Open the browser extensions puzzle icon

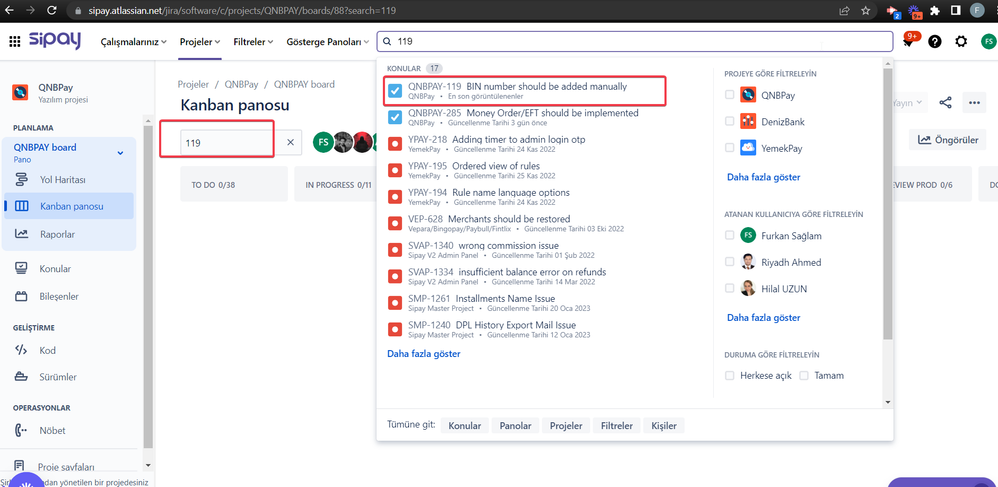coord(935,10)
